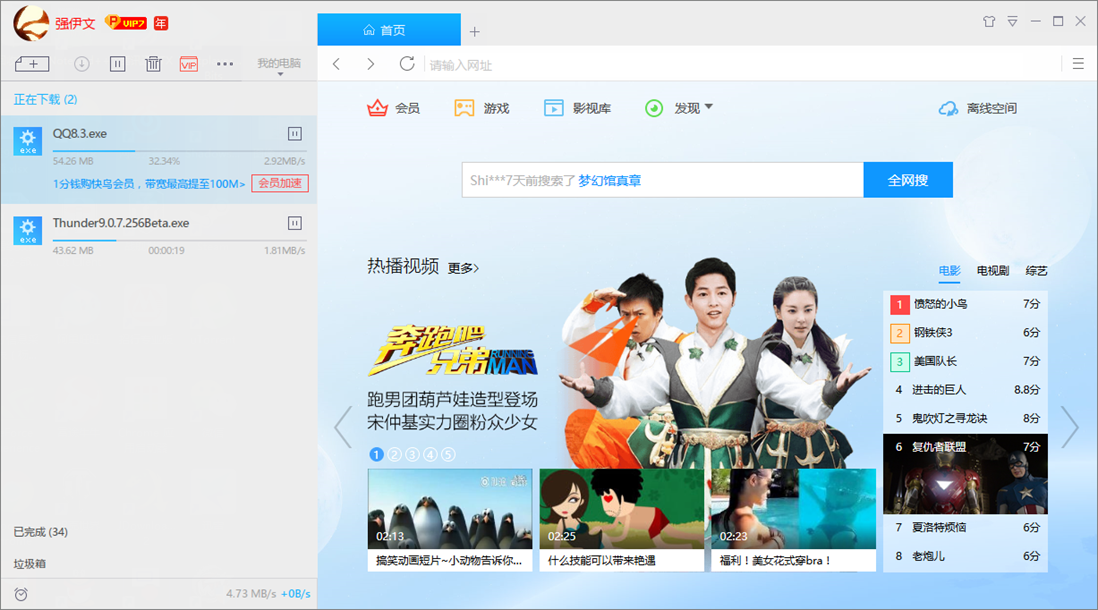
Task: Refresh the browser page
Action: click(x=406, y=64)
